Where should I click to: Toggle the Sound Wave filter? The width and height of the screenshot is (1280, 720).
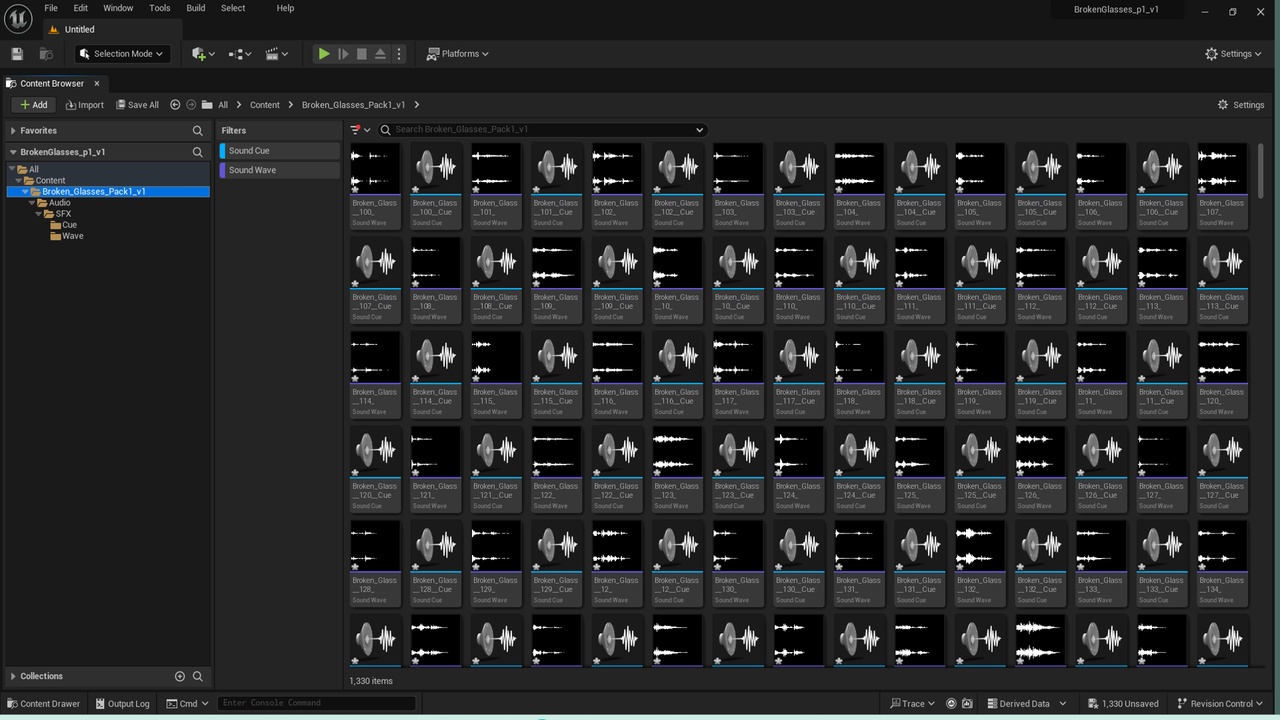(x=280, y=170)
